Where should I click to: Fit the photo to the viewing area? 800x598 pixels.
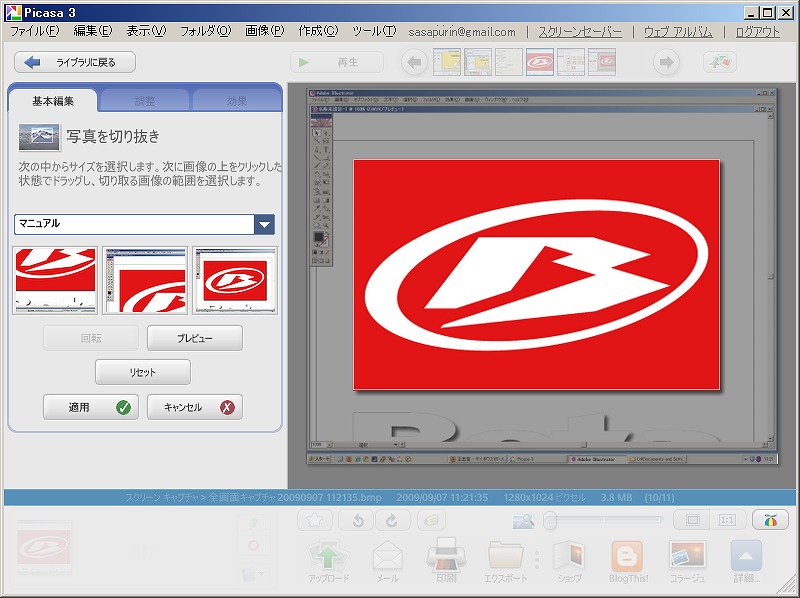coord(692,520)
